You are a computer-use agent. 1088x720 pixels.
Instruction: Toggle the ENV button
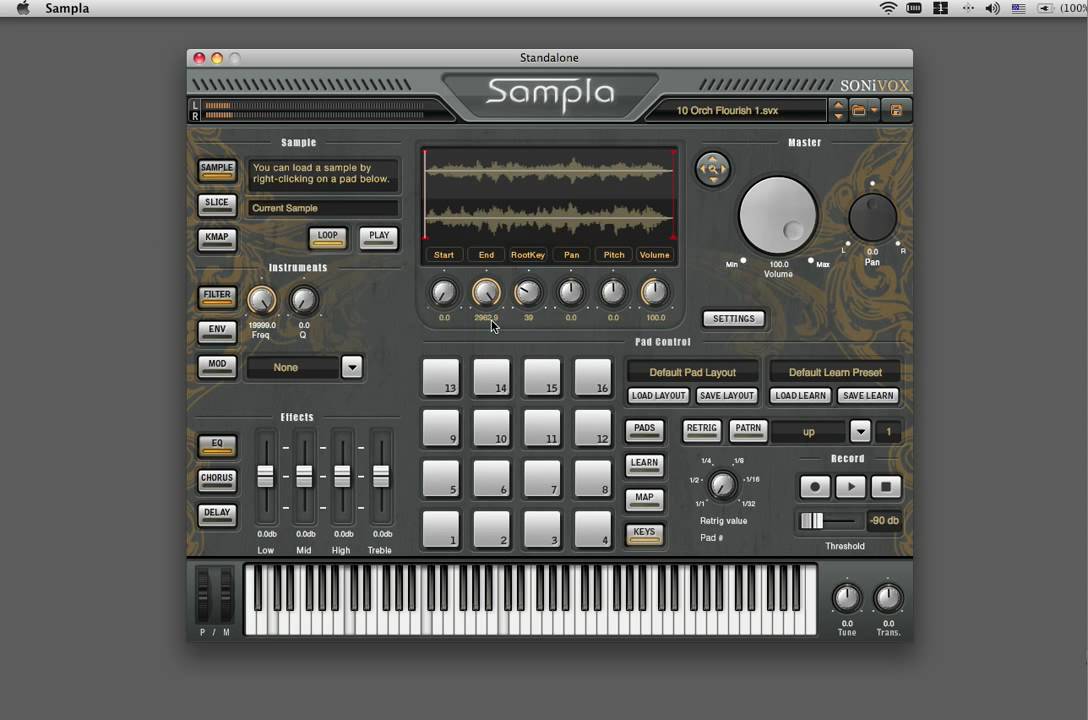click(216, 332)
